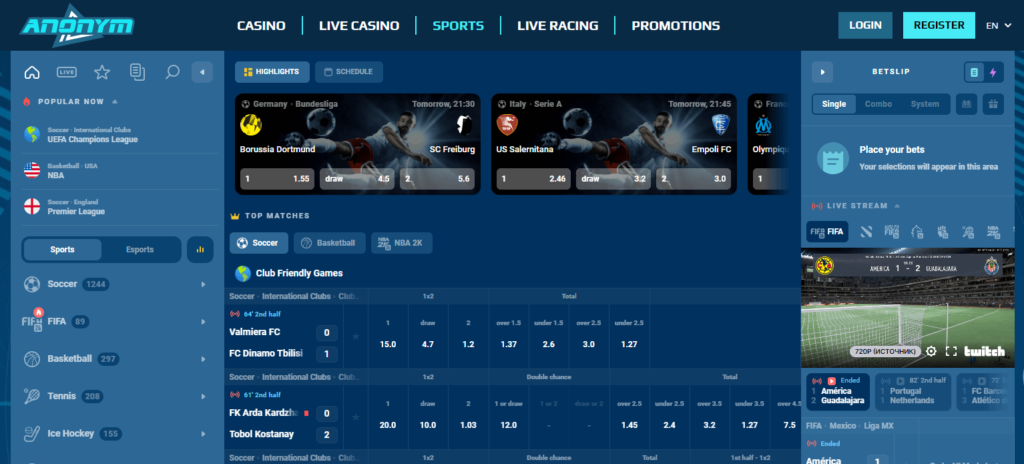Click the SC Freiburg team crest
Viewport: 1024px width, 464px height.
[464, 124]
